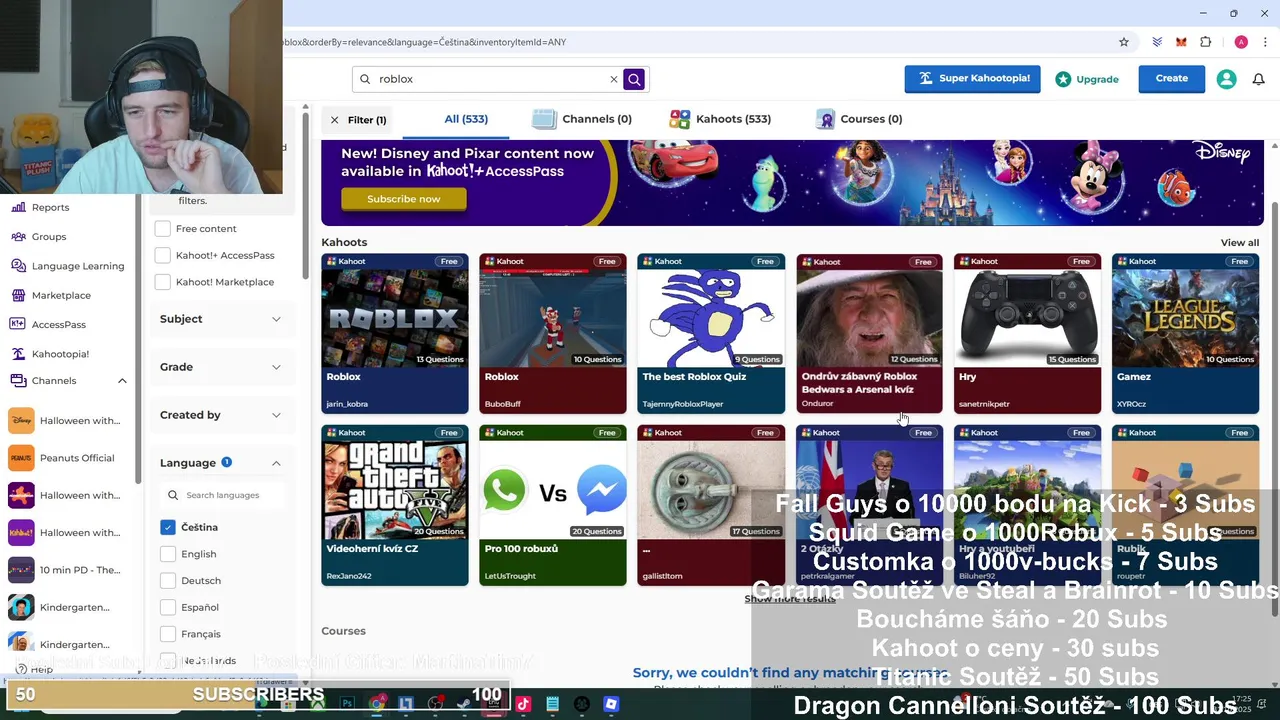Click the TikTok icon in the taskbar
1280x720 pixels.
523,704
